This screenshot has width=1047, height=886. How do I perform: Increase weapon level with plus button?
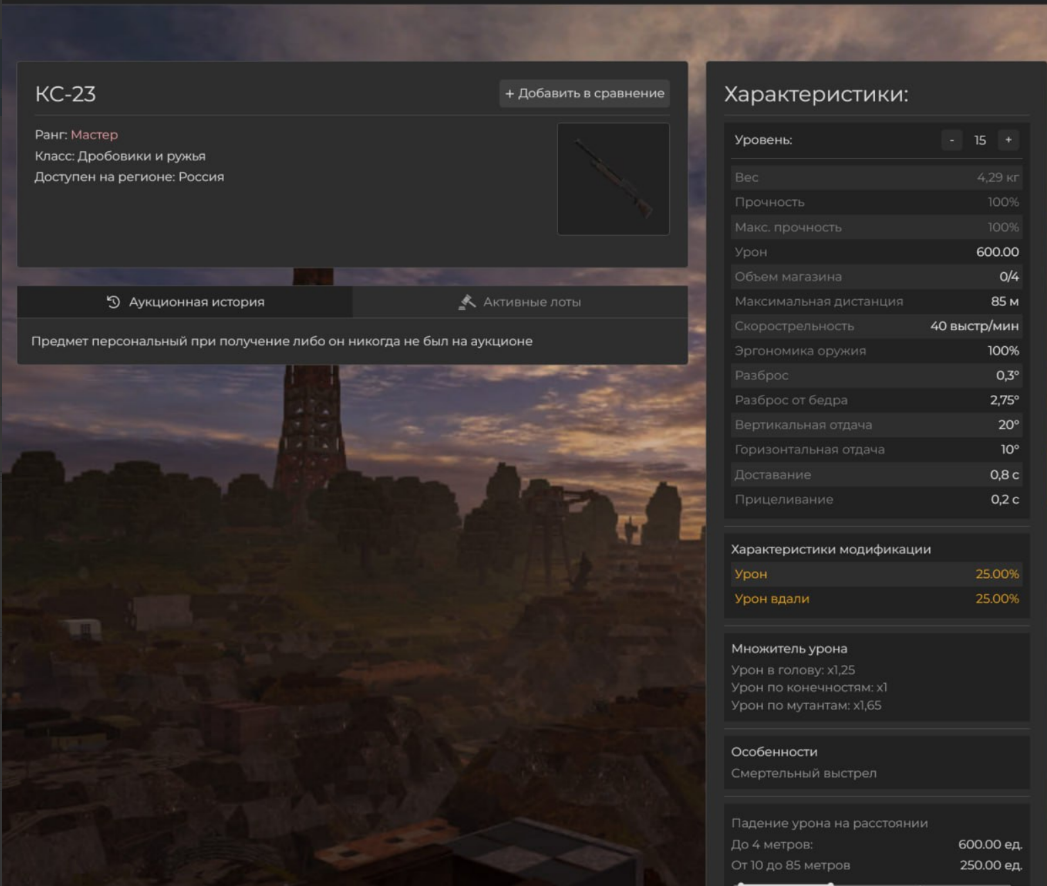click(1008, 140)
